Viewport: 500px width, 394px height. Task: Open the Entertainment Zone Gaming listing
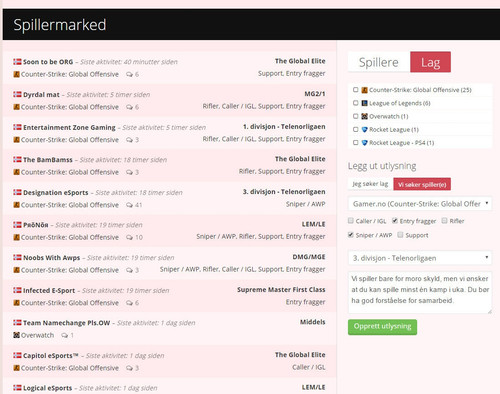tap(69, 127)
